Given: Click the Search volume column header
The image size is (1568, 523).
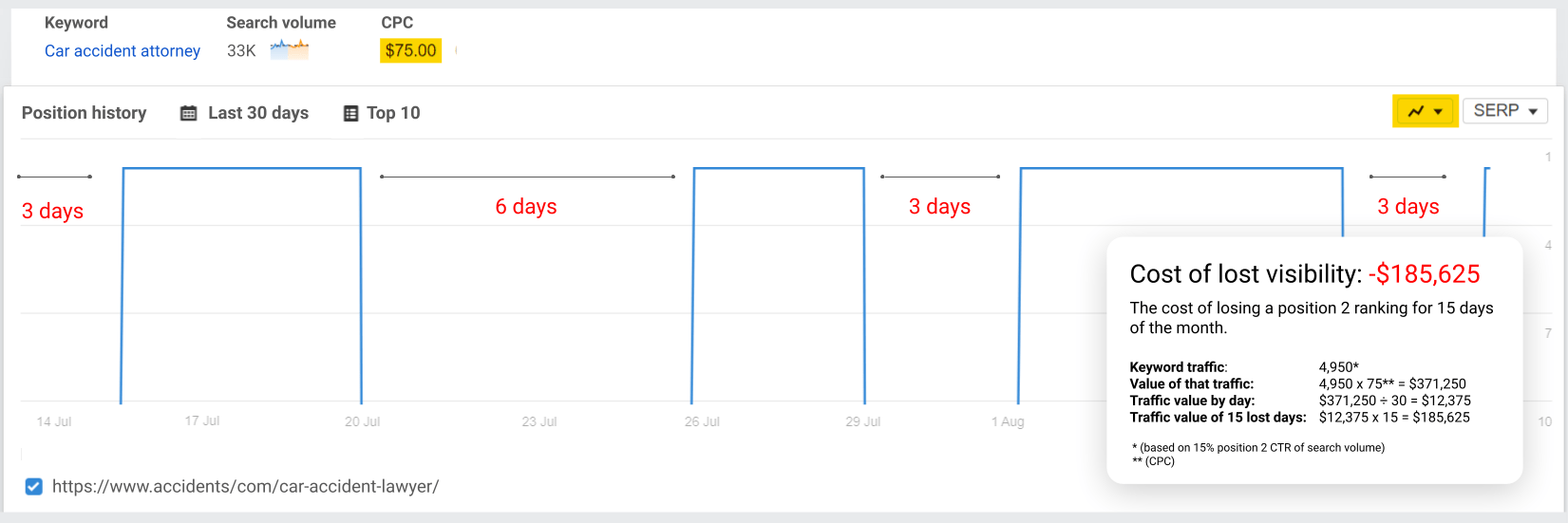Looking at the screenshot, I should [281, 23].
